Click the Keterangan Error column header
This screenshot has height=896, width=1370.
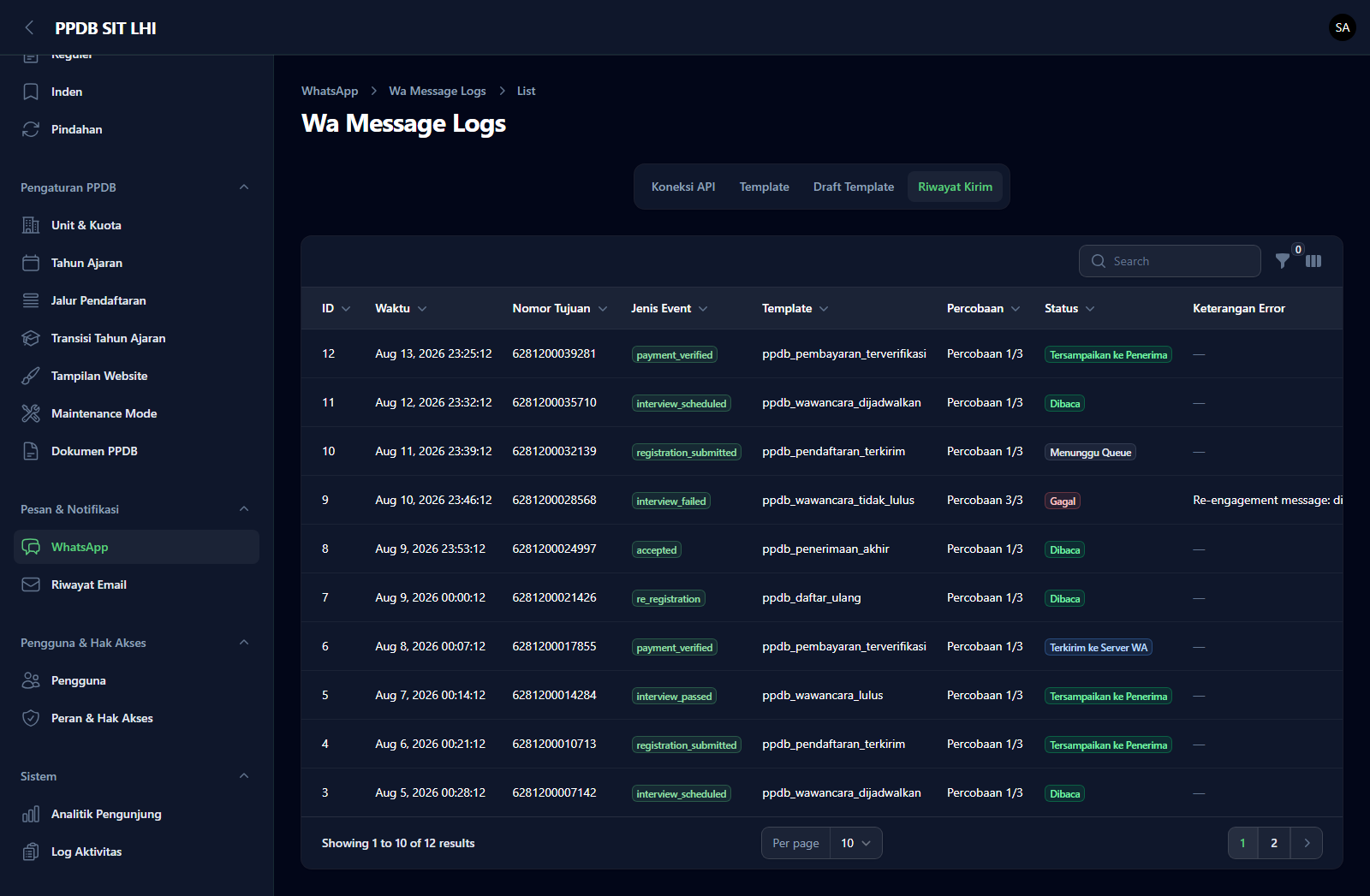pos(1239,308)
